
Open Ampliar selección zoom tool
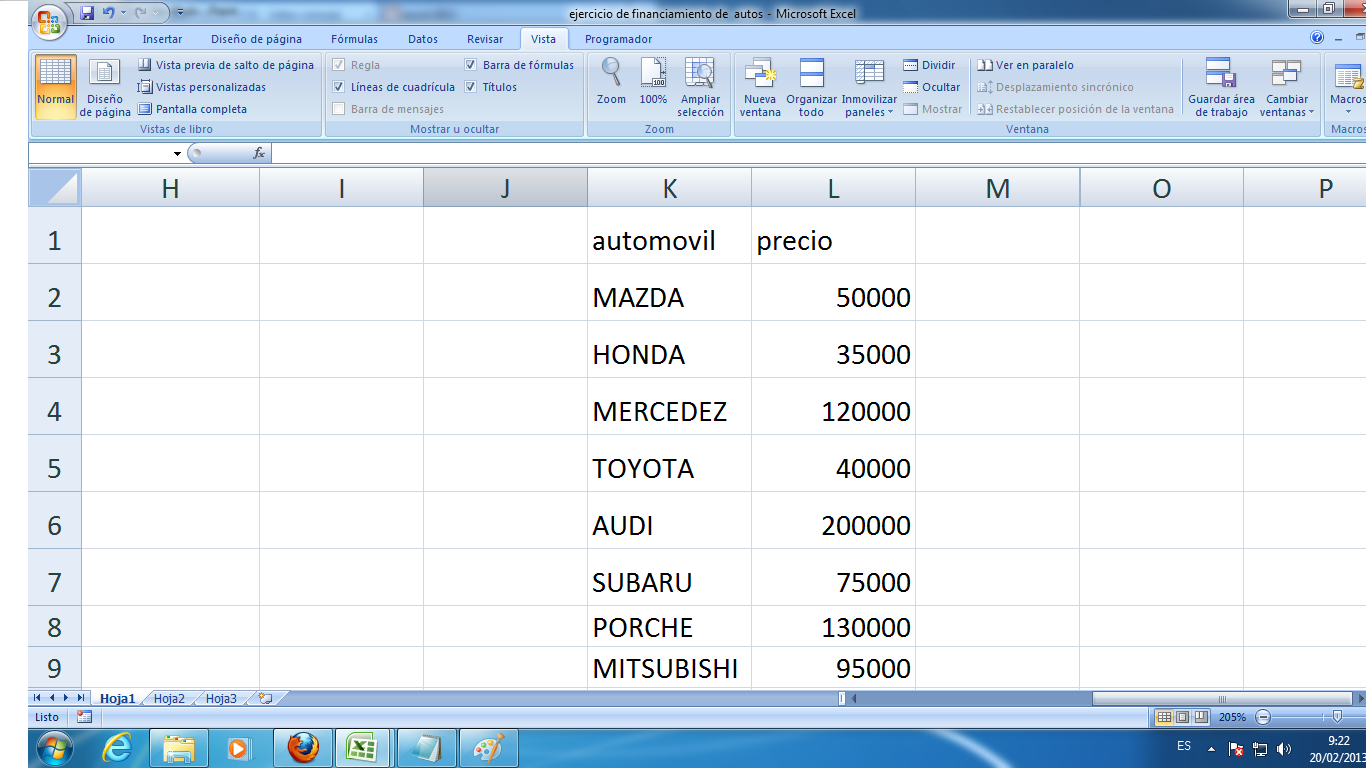[x=700, y=85]
